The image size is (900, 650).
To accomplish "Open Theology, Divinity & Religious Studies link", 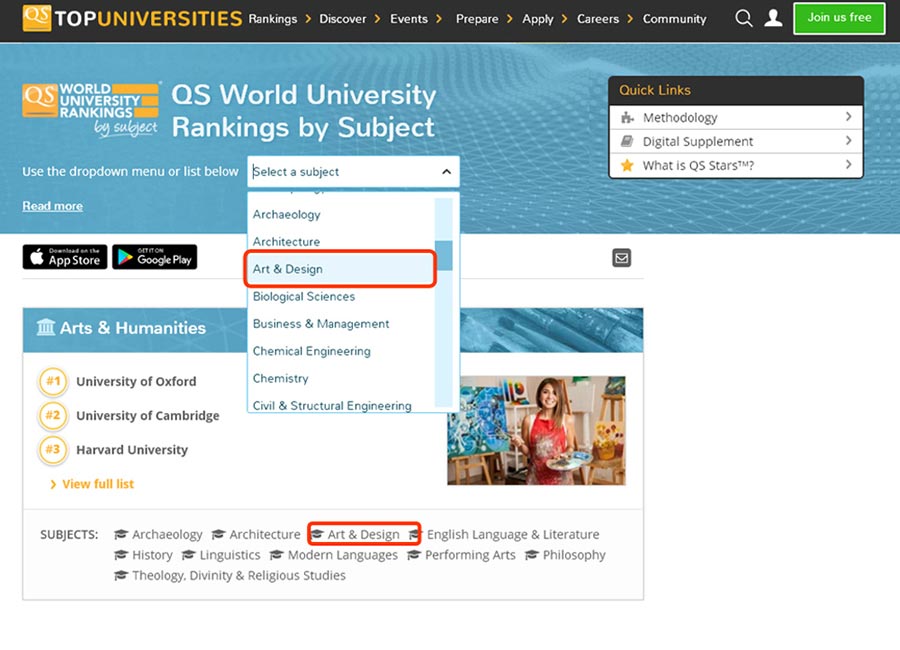I will pos(239,575).
